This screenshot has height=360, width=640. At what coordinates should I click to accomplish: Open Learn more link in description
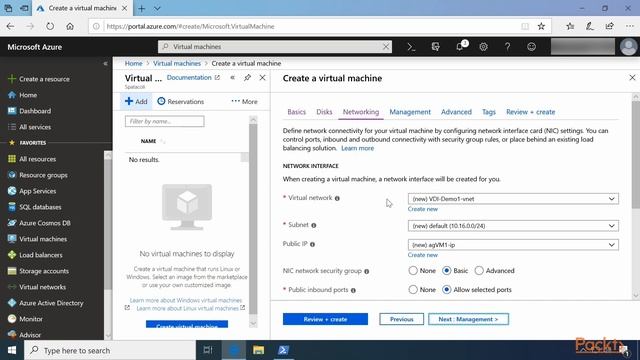[x=357, y=148]
